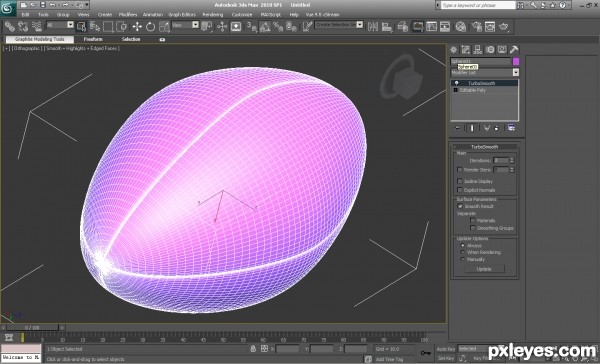Expand the Editable Poly stack entry
This screenshot has width=600, height=364.
[456, 90]
